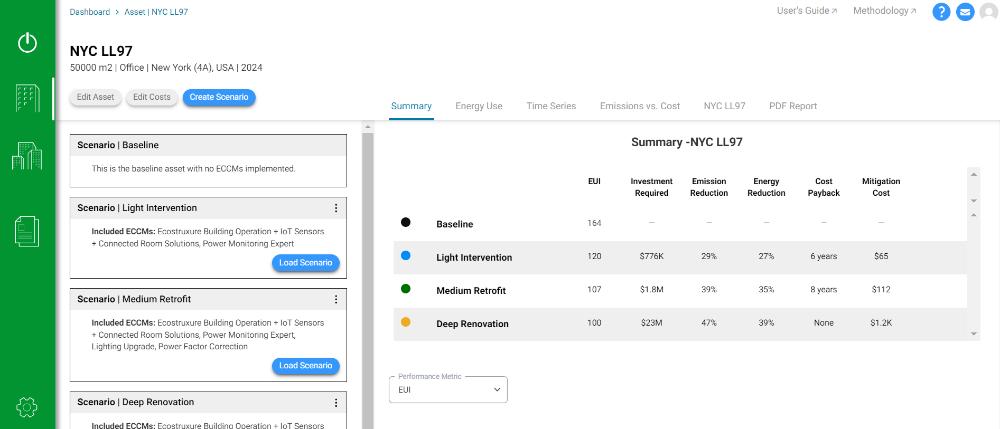This screenshot has height=429, width=1000.
Task: Open Deep Renovation scenario options menu
Action: click(336, 402)
